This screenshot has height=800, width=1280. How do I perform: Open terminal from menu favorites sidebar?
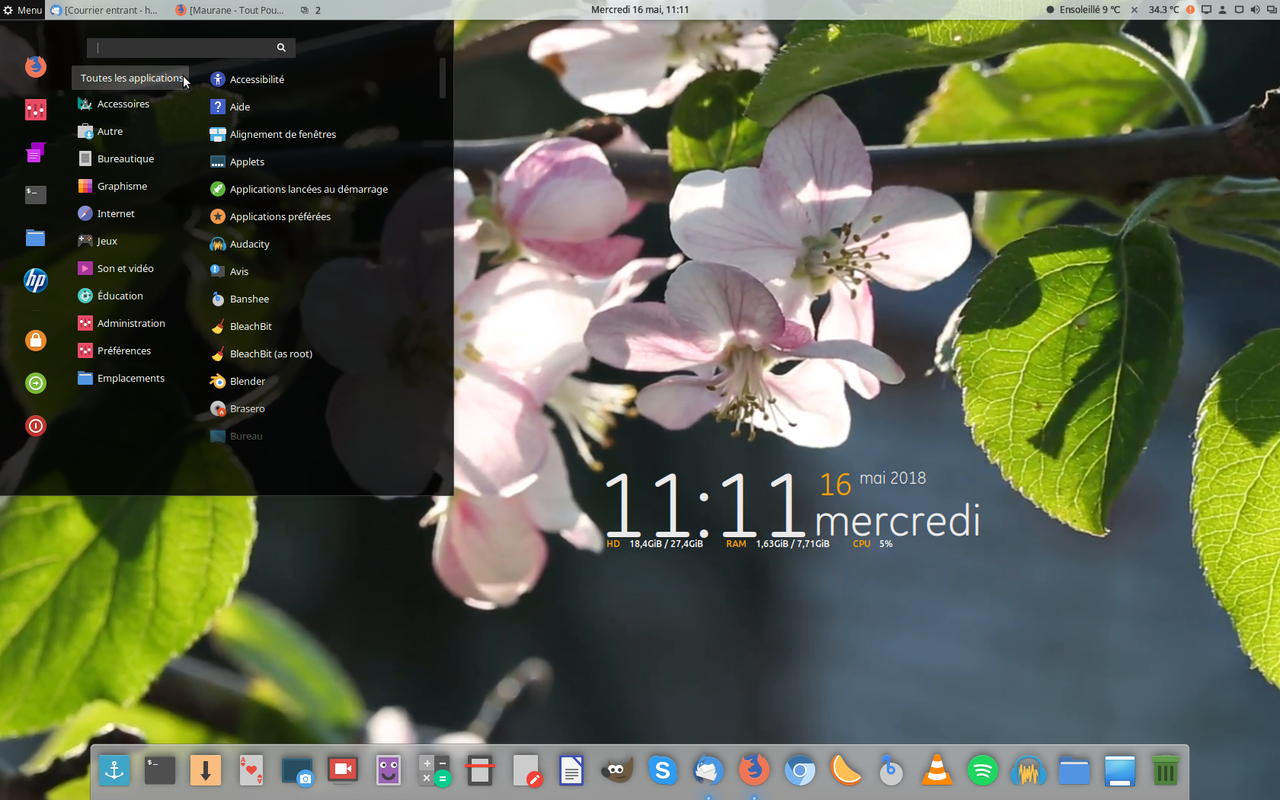tap(36, 195)
